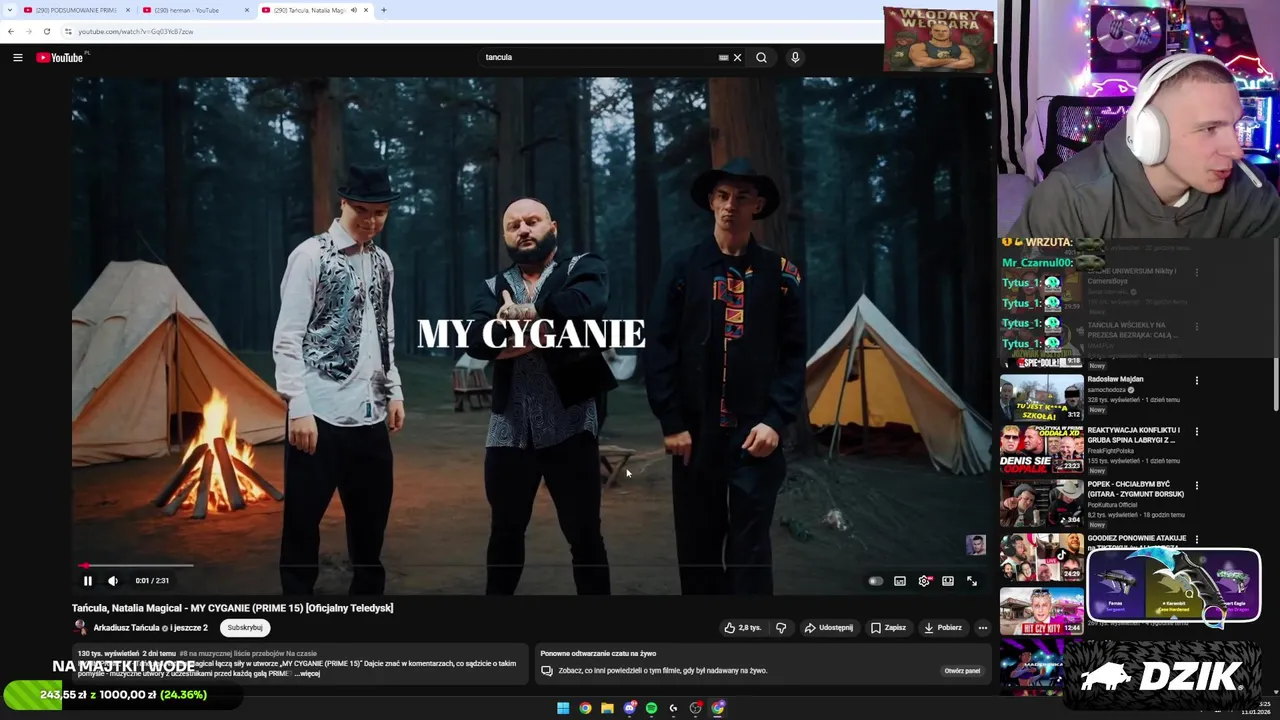Screen dimensions: 1280x720
Task: Open the player settings gear
Action: coord(924,581)
